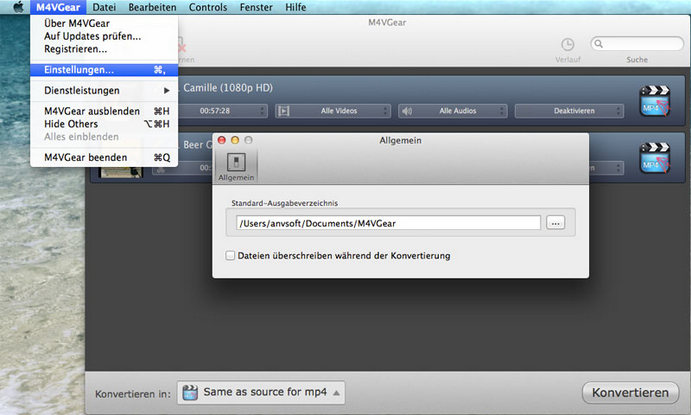Open the Alle Audios dropdown
Screen dimensions: 691x415
453,111
